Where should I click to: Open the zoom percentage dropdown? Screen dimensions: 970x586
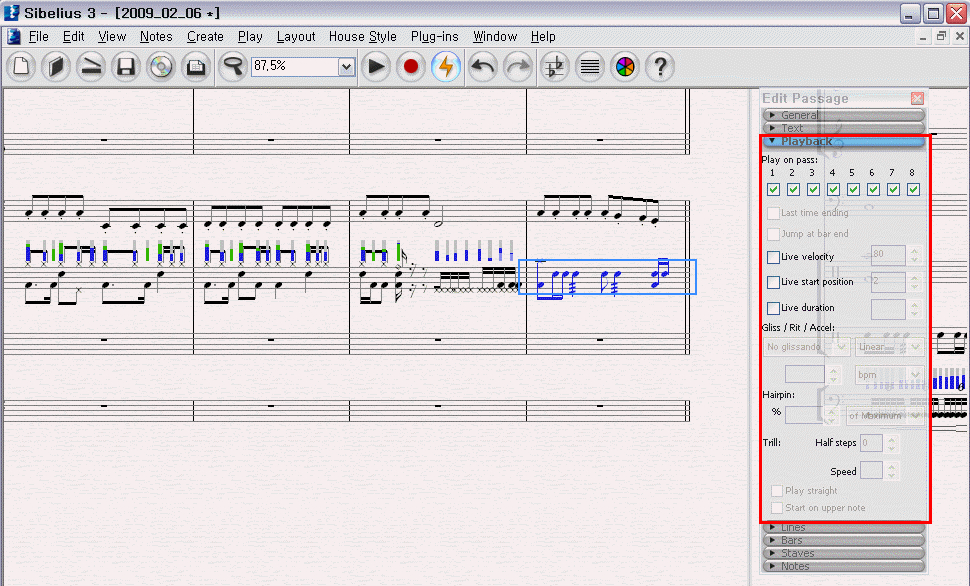[x=346, y=67]
